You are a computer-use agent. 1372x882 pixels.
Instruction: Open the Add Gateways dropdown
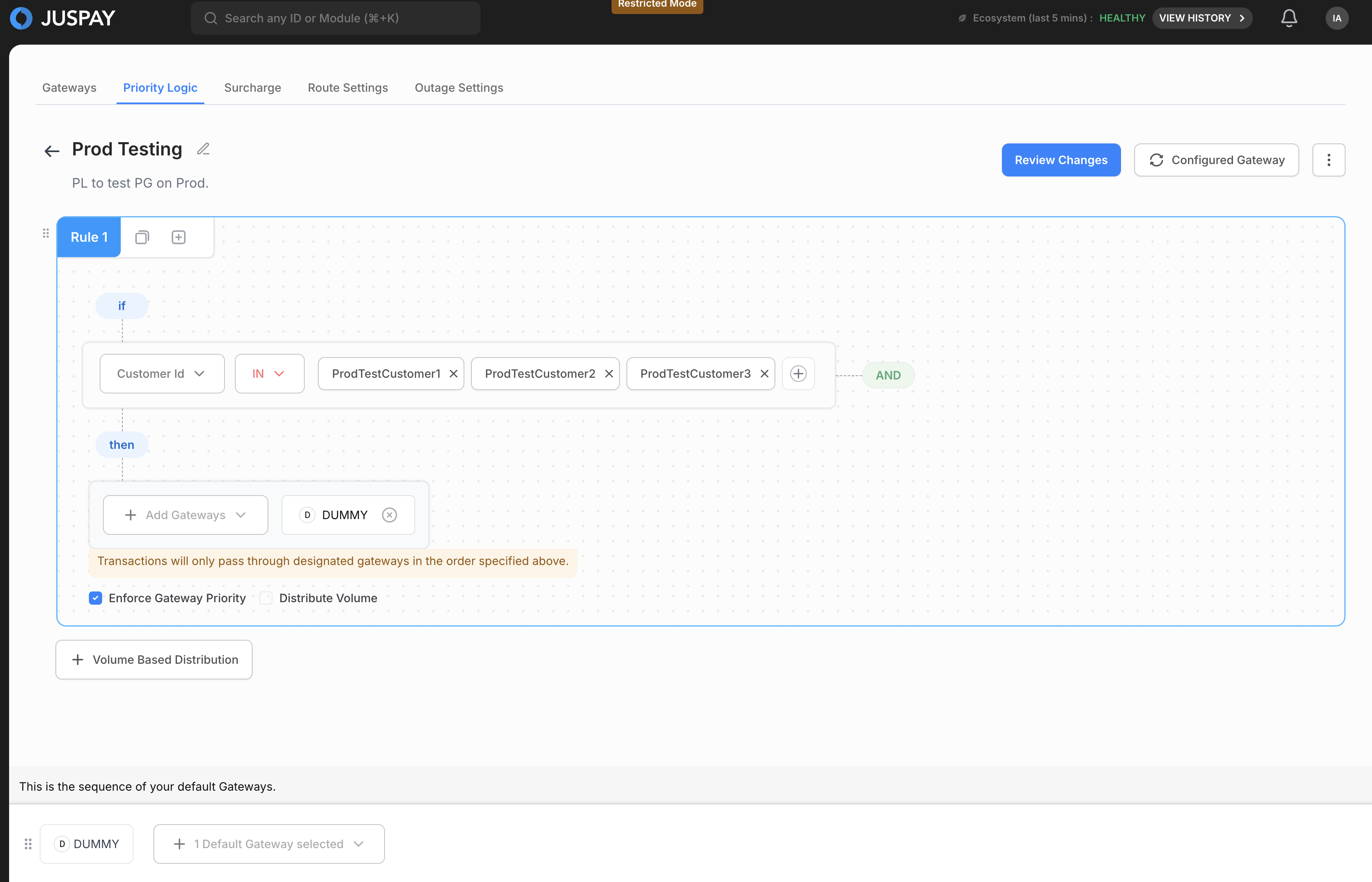(x=185, y=515)
